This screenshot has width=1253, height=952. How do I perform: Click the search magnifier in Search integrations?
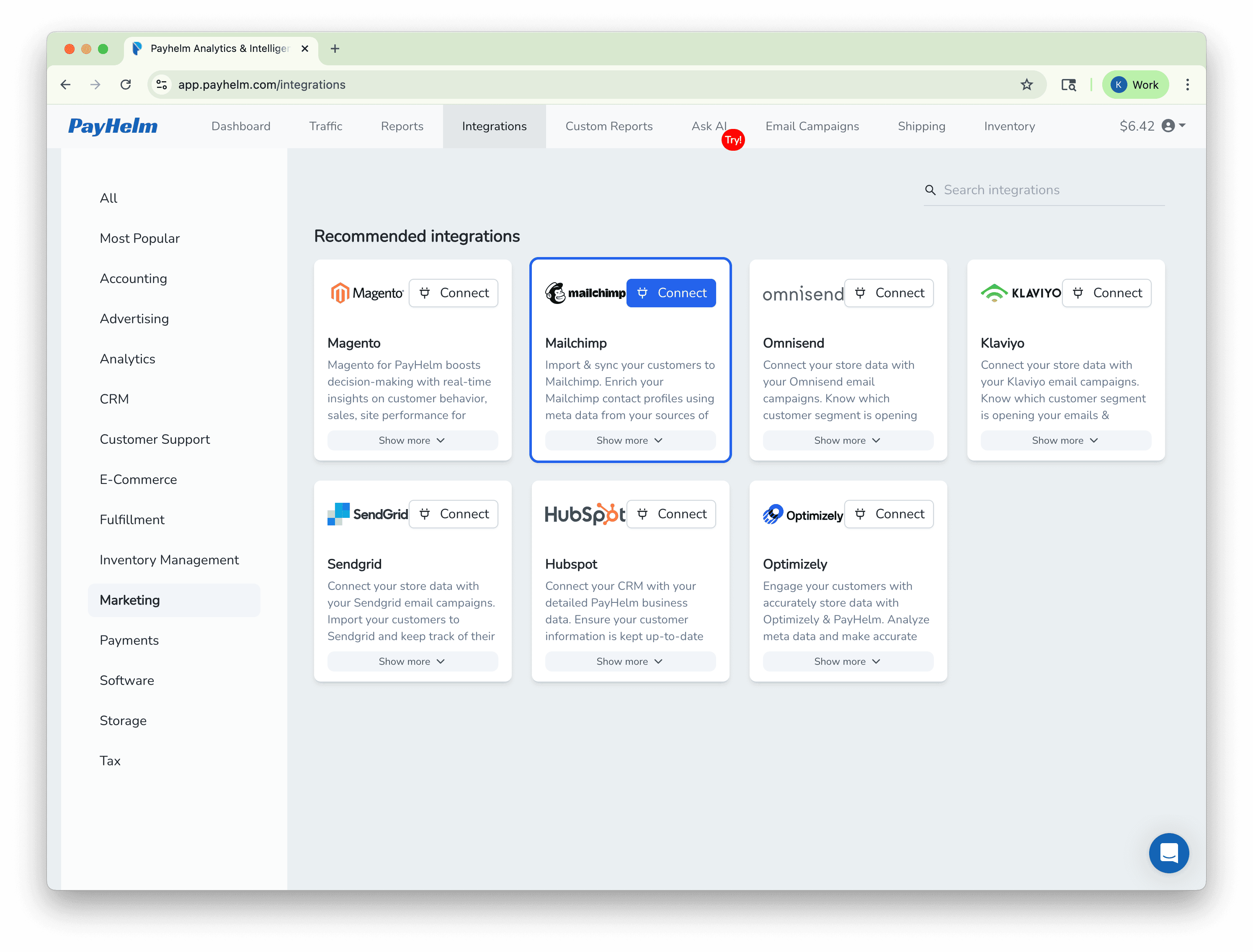click(x=931, y=190)
